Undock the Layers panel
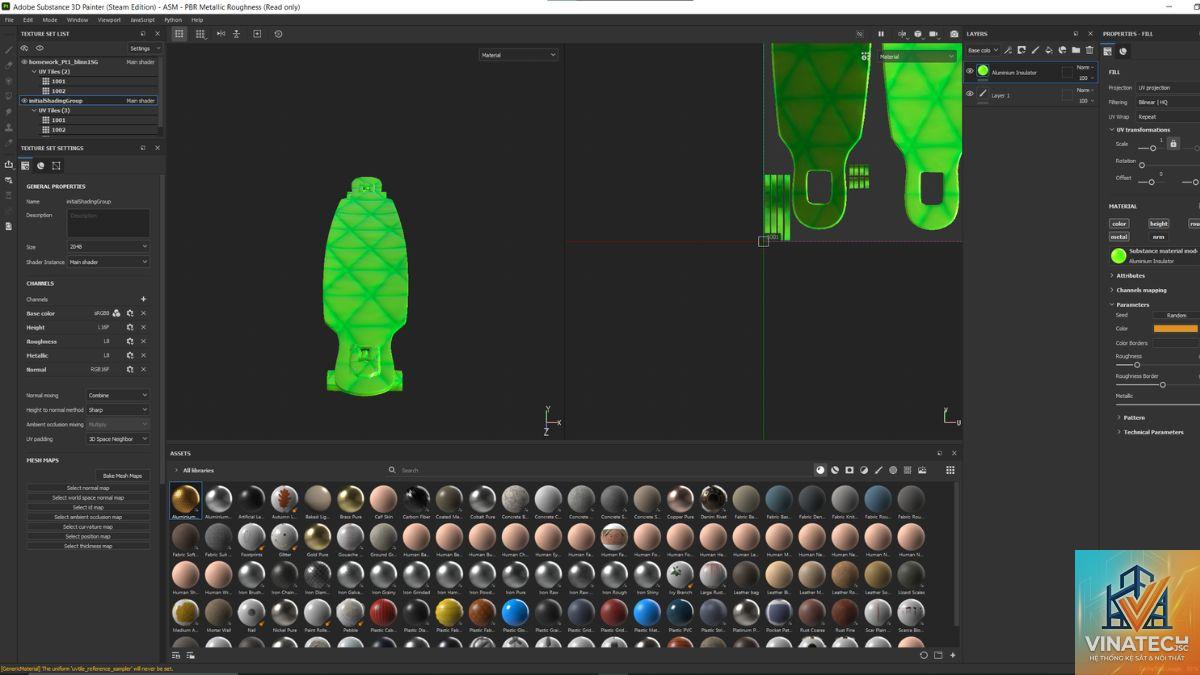Image resolution: width=1200 pixels, height=675 pixels. (x=1077, y=34)
